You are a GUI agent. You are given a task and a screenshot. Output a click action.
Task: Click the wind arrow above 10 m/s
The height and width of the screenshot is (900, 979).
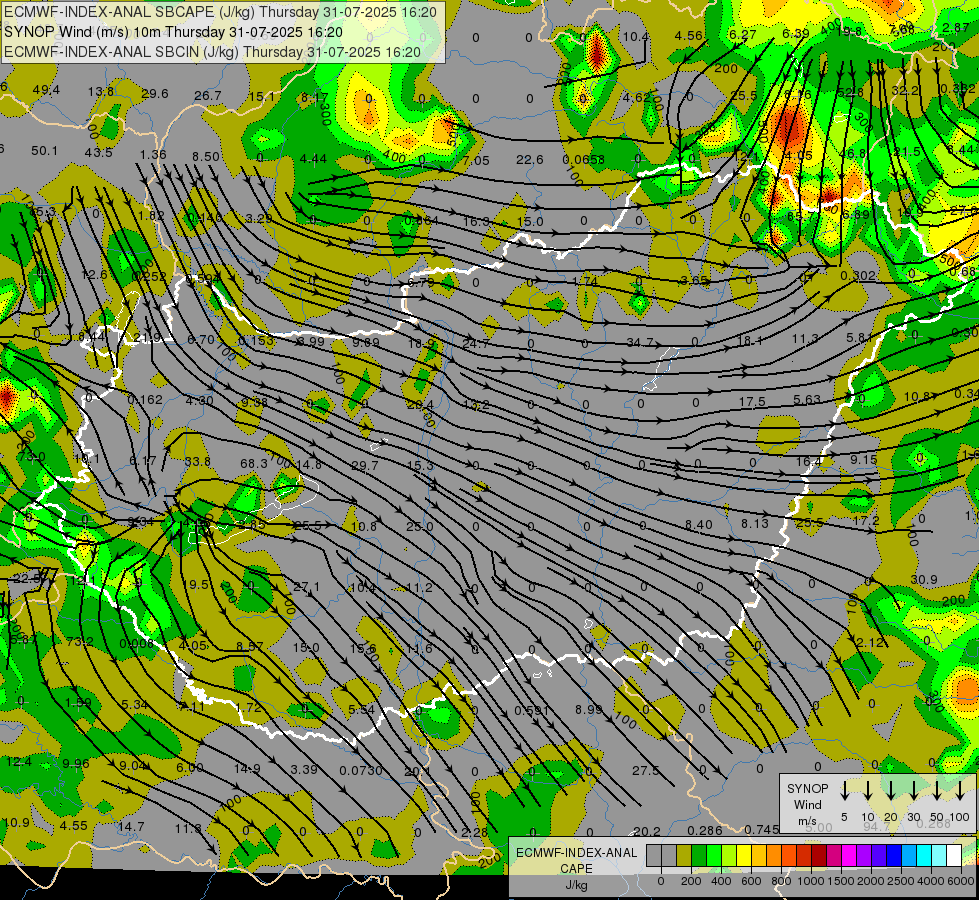tap(868, 790)
